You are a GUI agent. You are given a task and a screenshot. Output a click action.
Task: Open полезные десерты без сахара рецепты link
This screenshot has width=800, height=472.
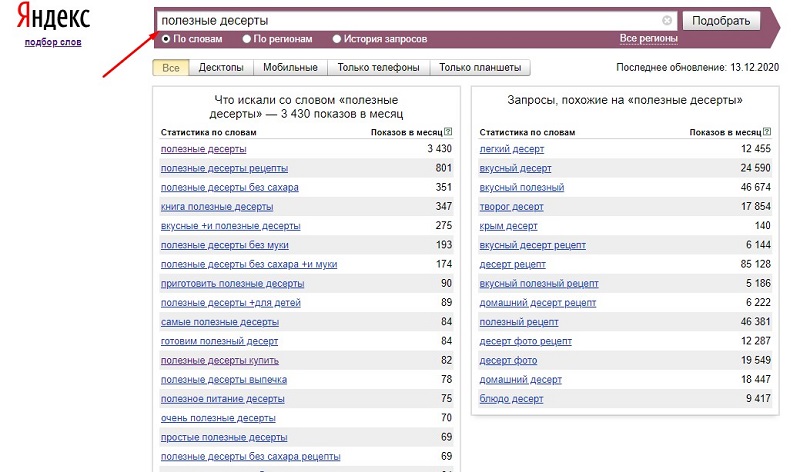point(251,457)
